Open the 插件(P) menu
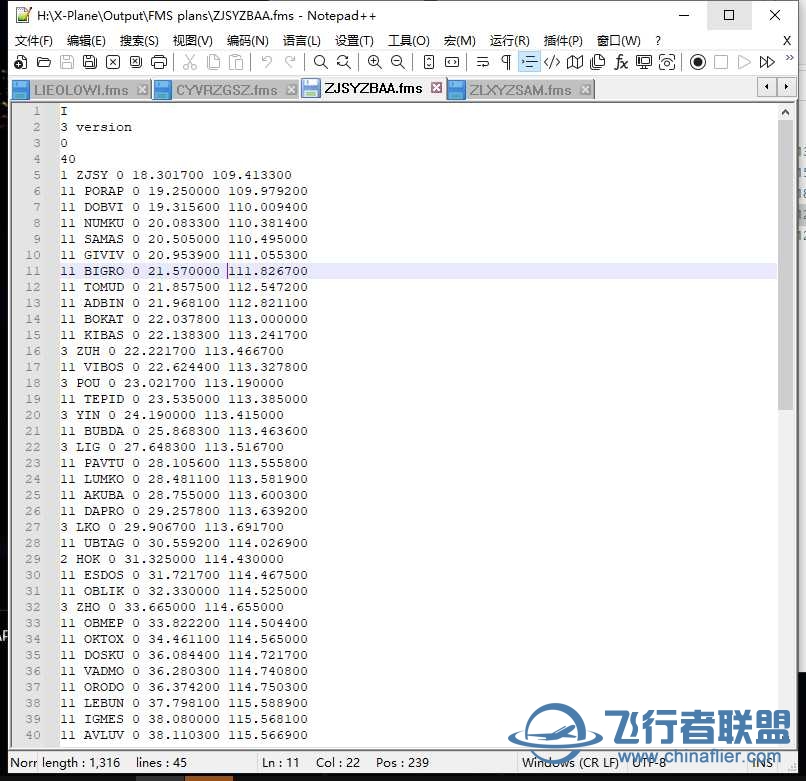 tap(563, 41)
